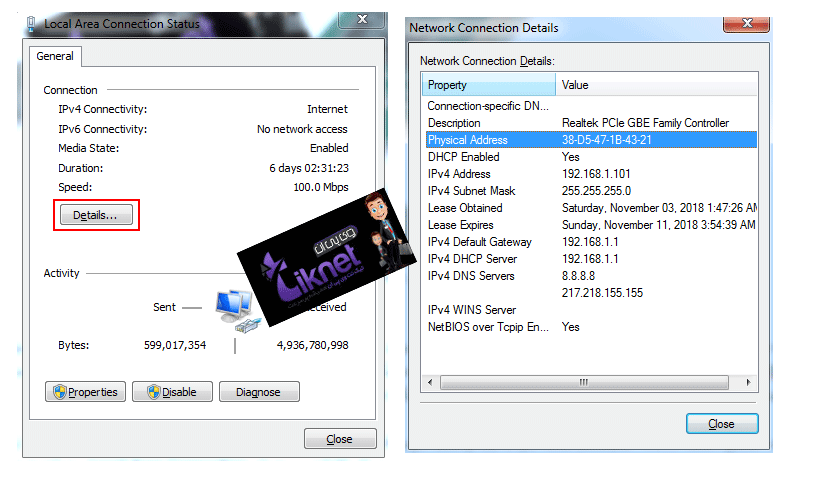Close the Local Area Connection Status dialog
Image resolution: width=819 pixels, height=483 pixels.
coord(340,439)
